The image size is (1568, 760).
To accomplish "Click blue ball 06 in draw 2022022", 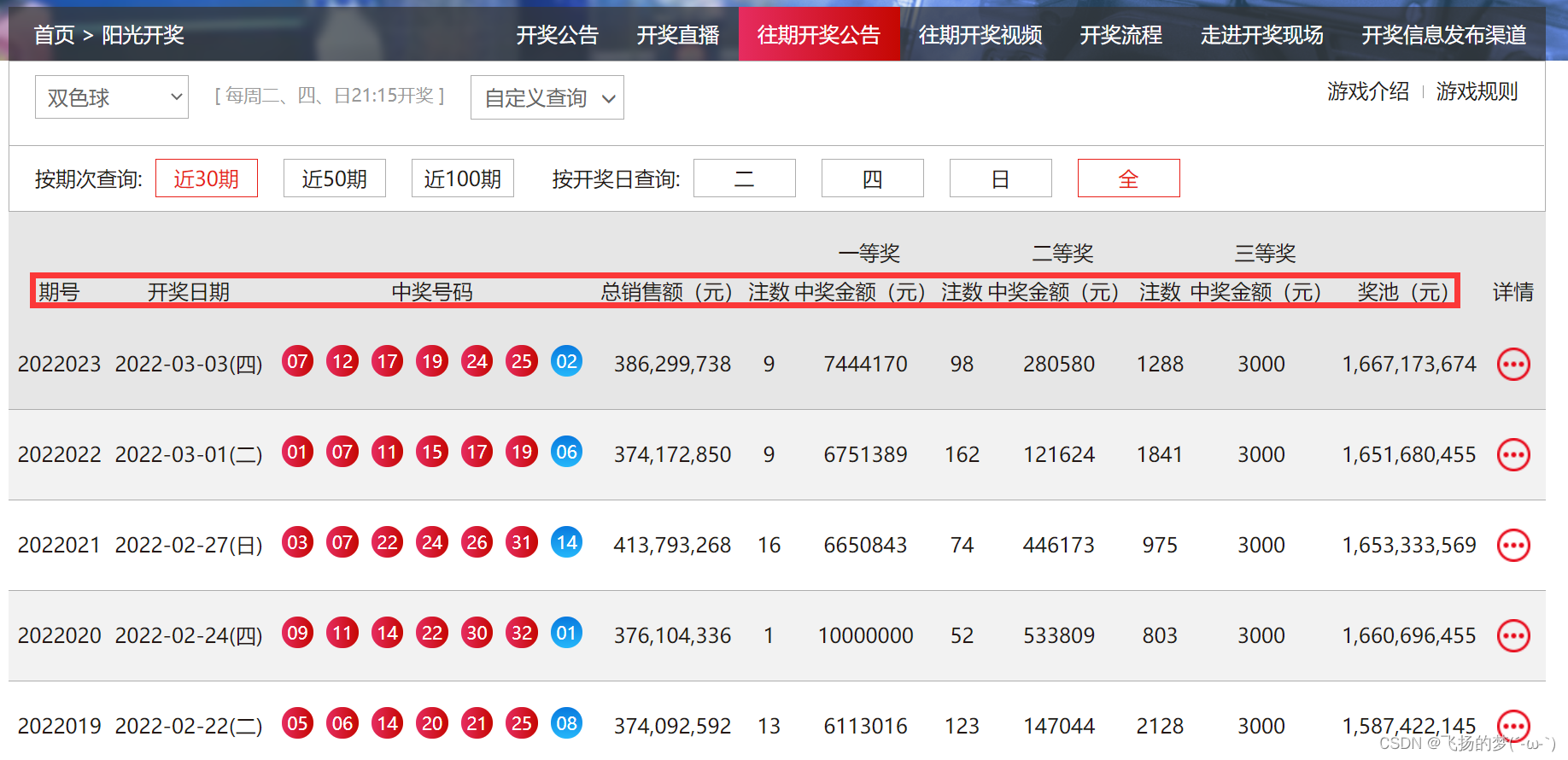I will click(x=566, y=452).
